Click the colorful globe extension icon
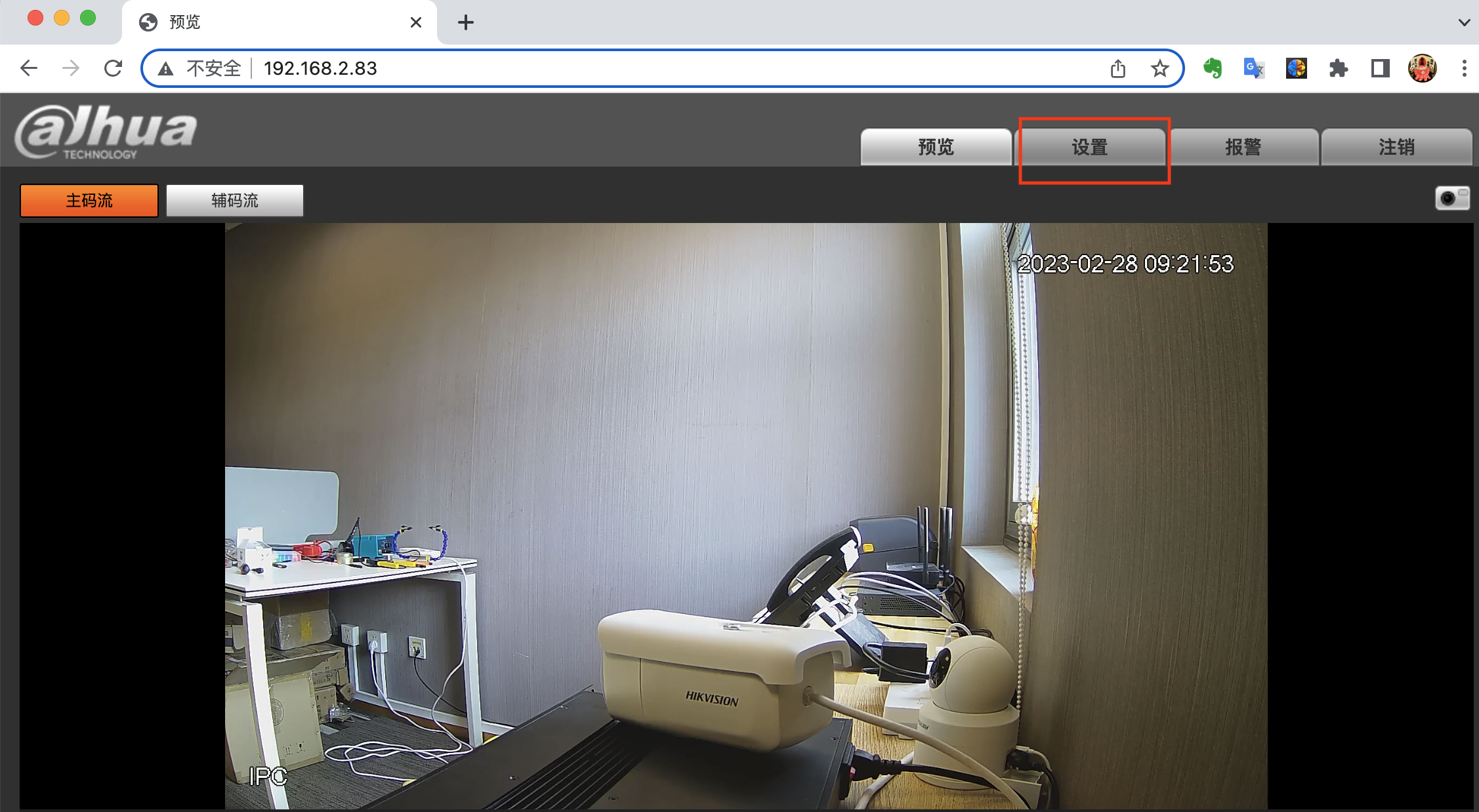1479x812 pixels. [x=1296, y=68]
